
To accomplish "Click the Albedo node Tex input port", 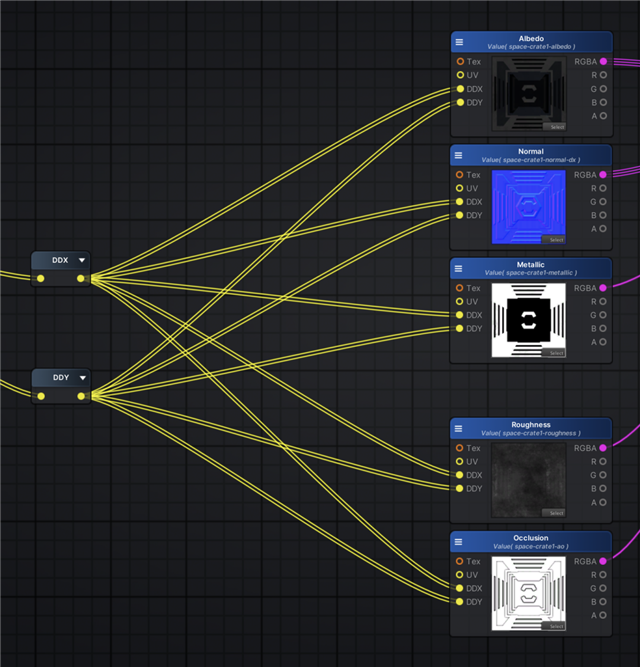I will [x=460, y=62].
